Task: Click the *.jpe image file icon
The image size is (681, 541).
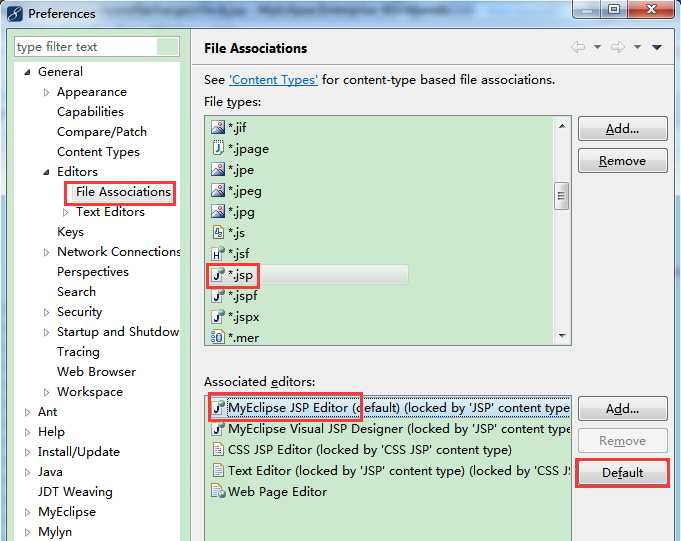Action: point(218,169)
